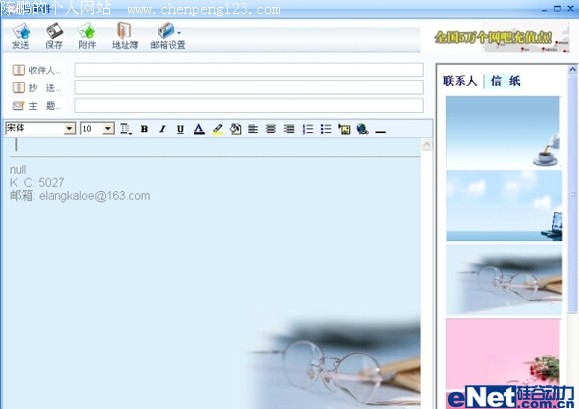The image size is (579, 409).
Task: Select the glasses stationery thumbnail
Action: 504,280
